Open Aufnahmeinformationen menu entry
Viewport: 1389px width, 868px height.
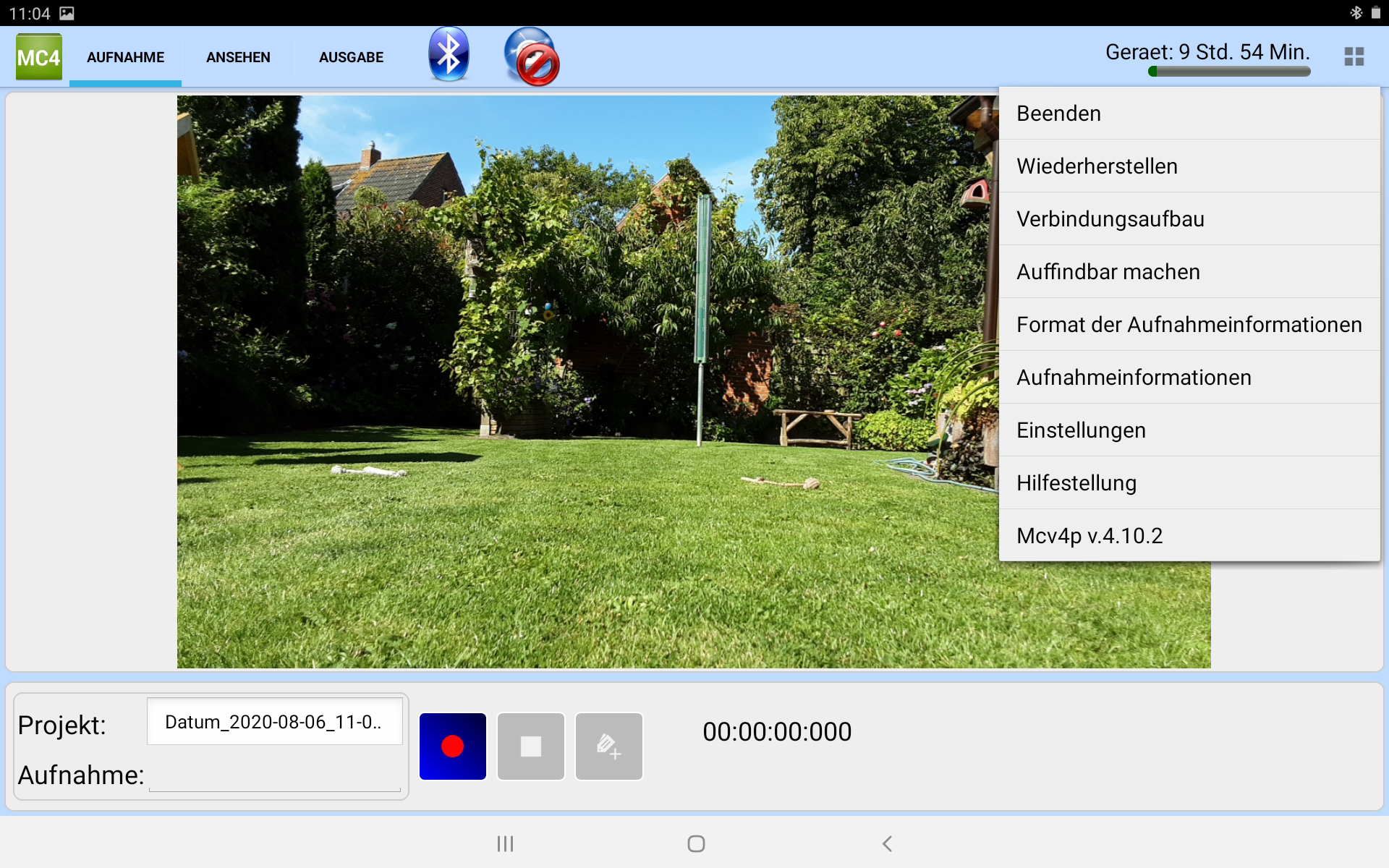[1189, 378]
